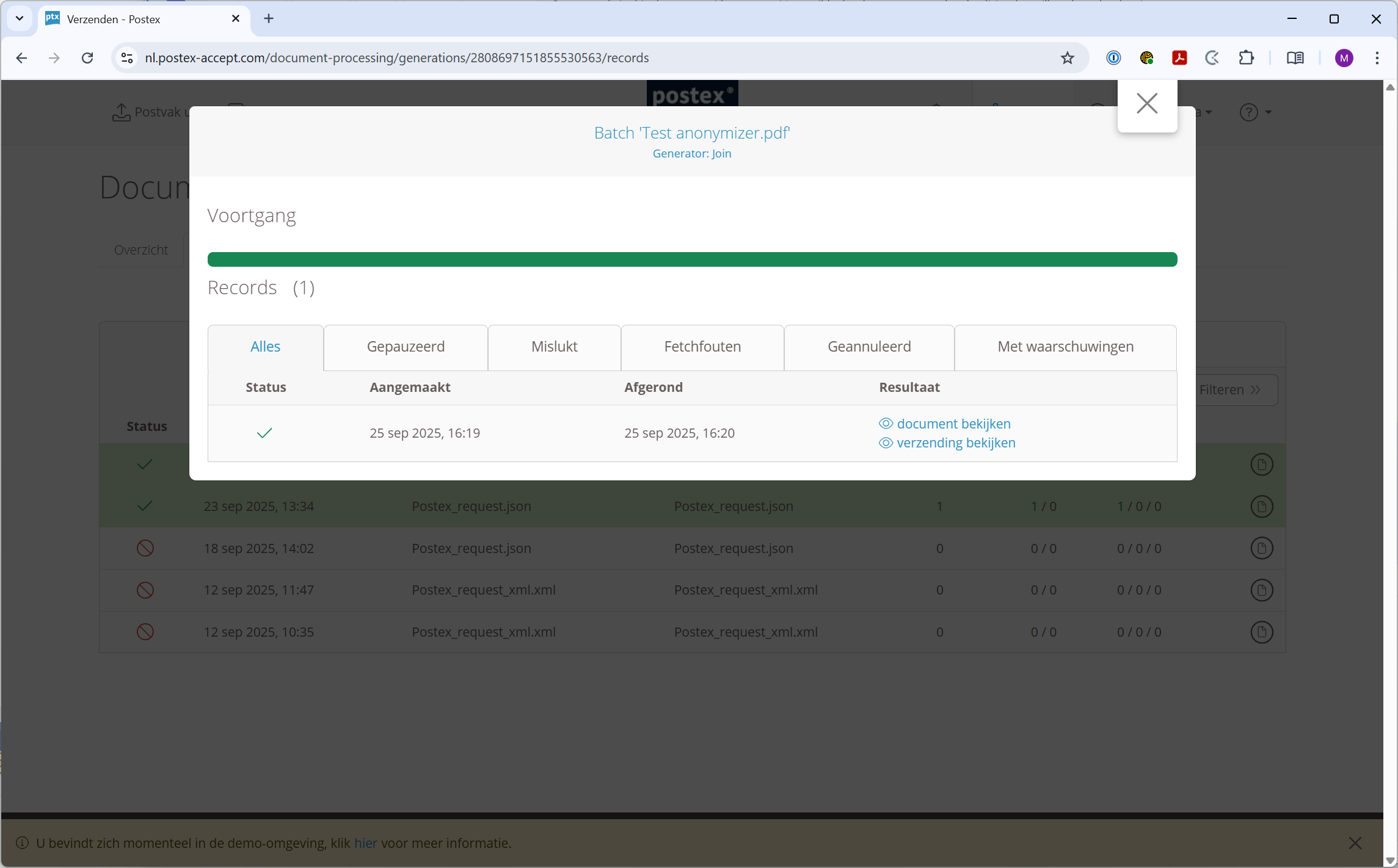The width and height of the screenshot is (1398, 868).
Task: Click the 'hier' link in demo banner
Action: pos(365,843)
